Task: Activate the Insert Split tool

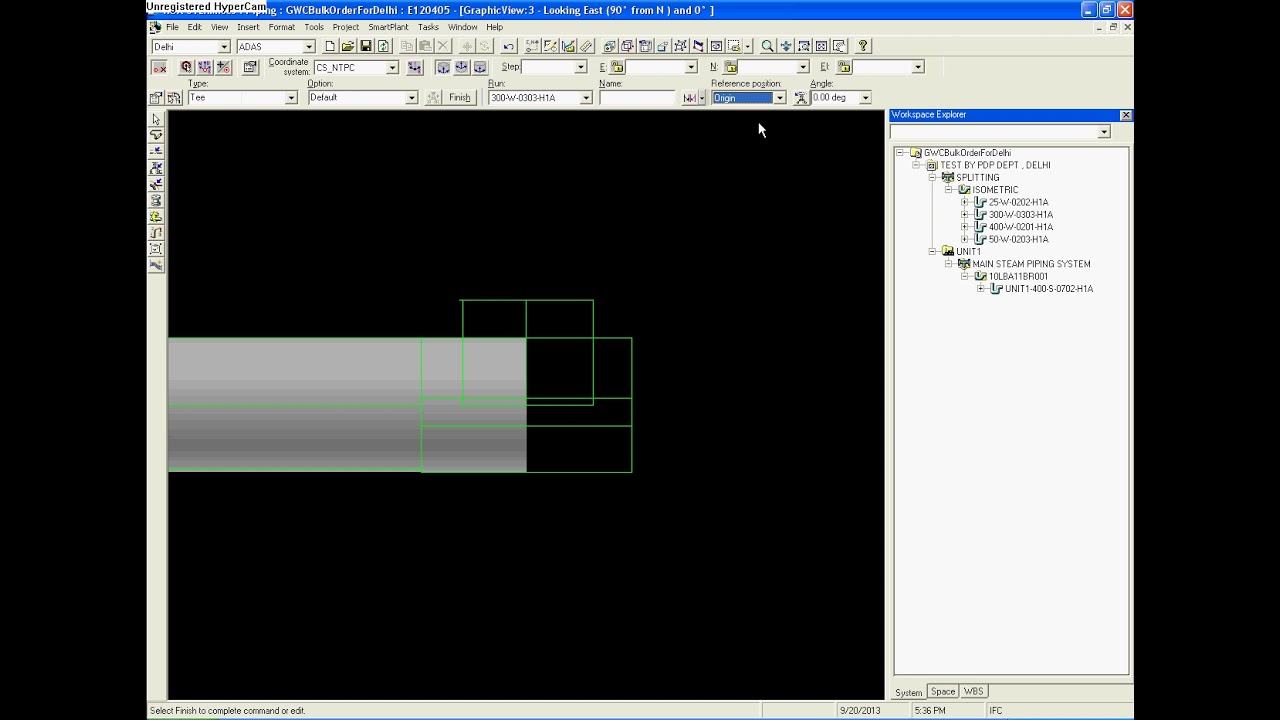Action: (156, 151)
